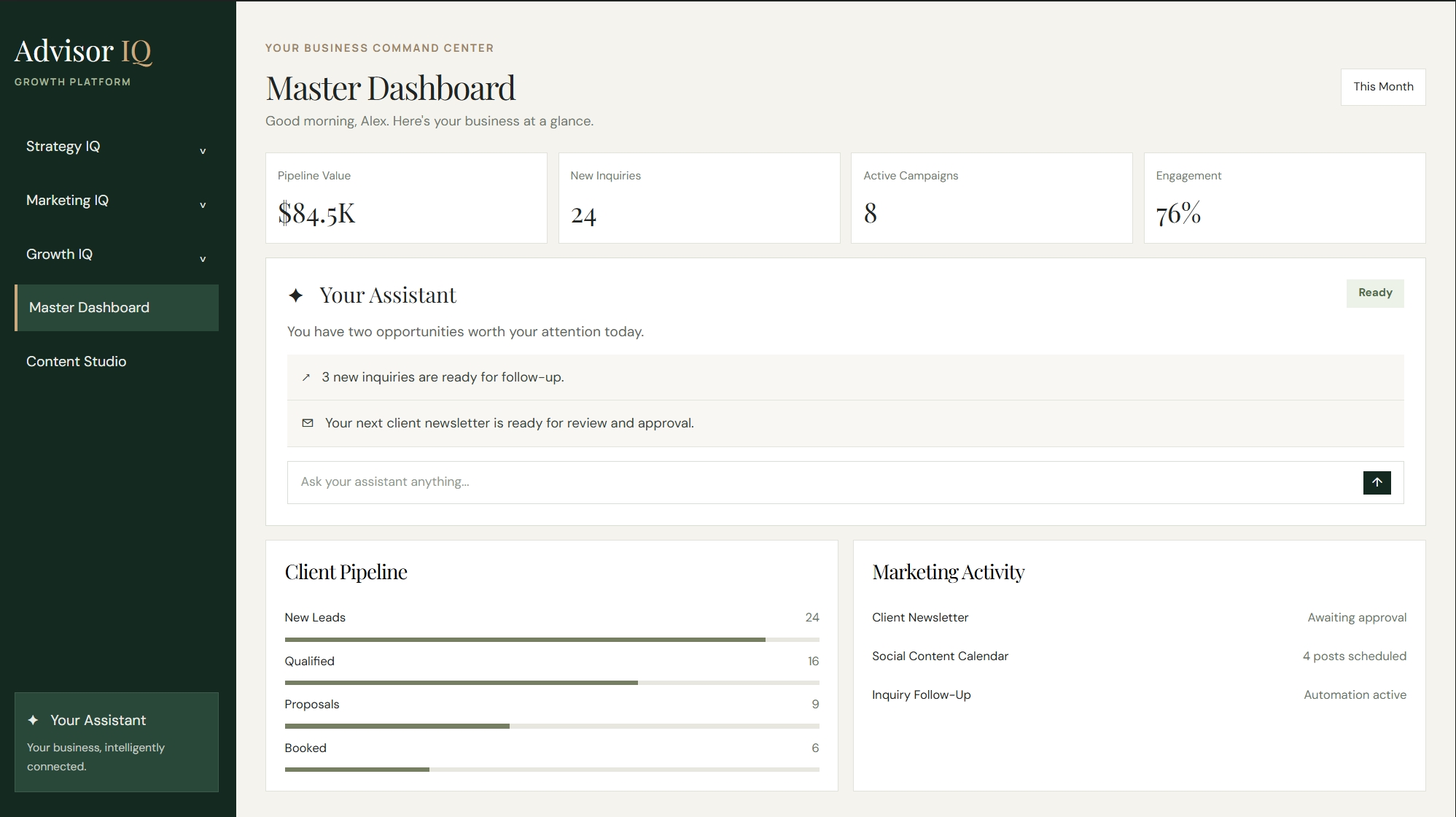The image size is (1456, 817).
Task: Open the 3 new inquiries follow-up item
Action: pyautogui.click(x=845, y=377)
